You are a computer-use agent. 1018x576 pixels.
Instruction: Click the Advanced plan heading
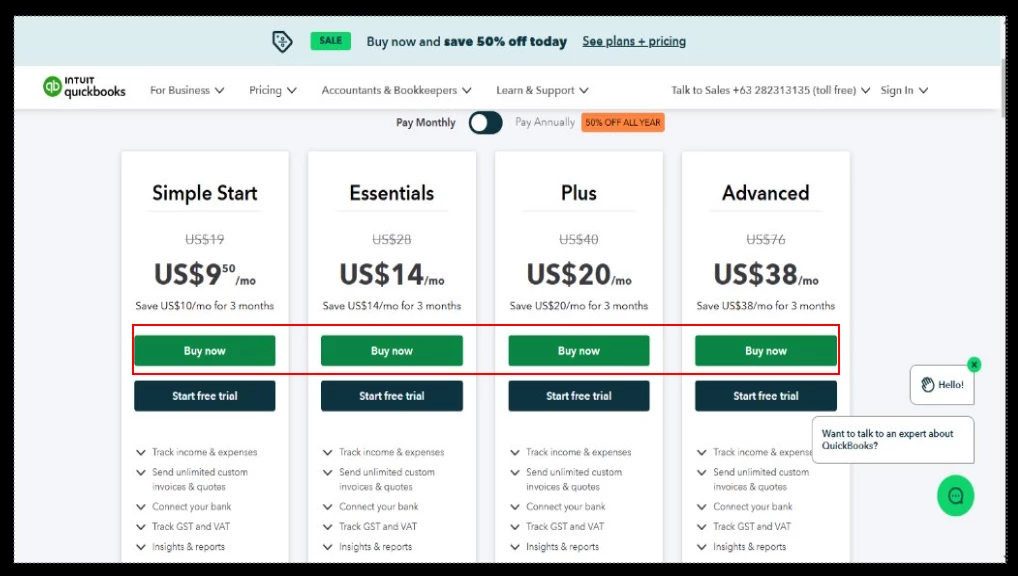coord(765,193)
